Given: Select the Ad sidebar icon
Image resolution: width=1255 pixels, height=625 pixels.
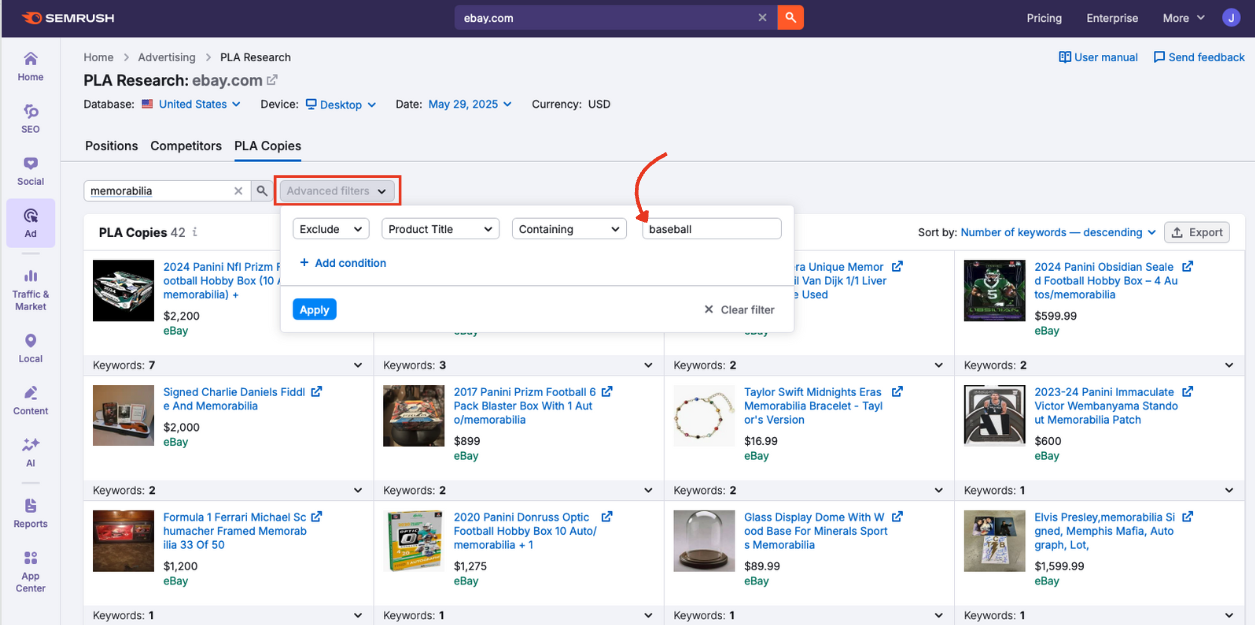Looking at the screenshot, I should (30, 222).
